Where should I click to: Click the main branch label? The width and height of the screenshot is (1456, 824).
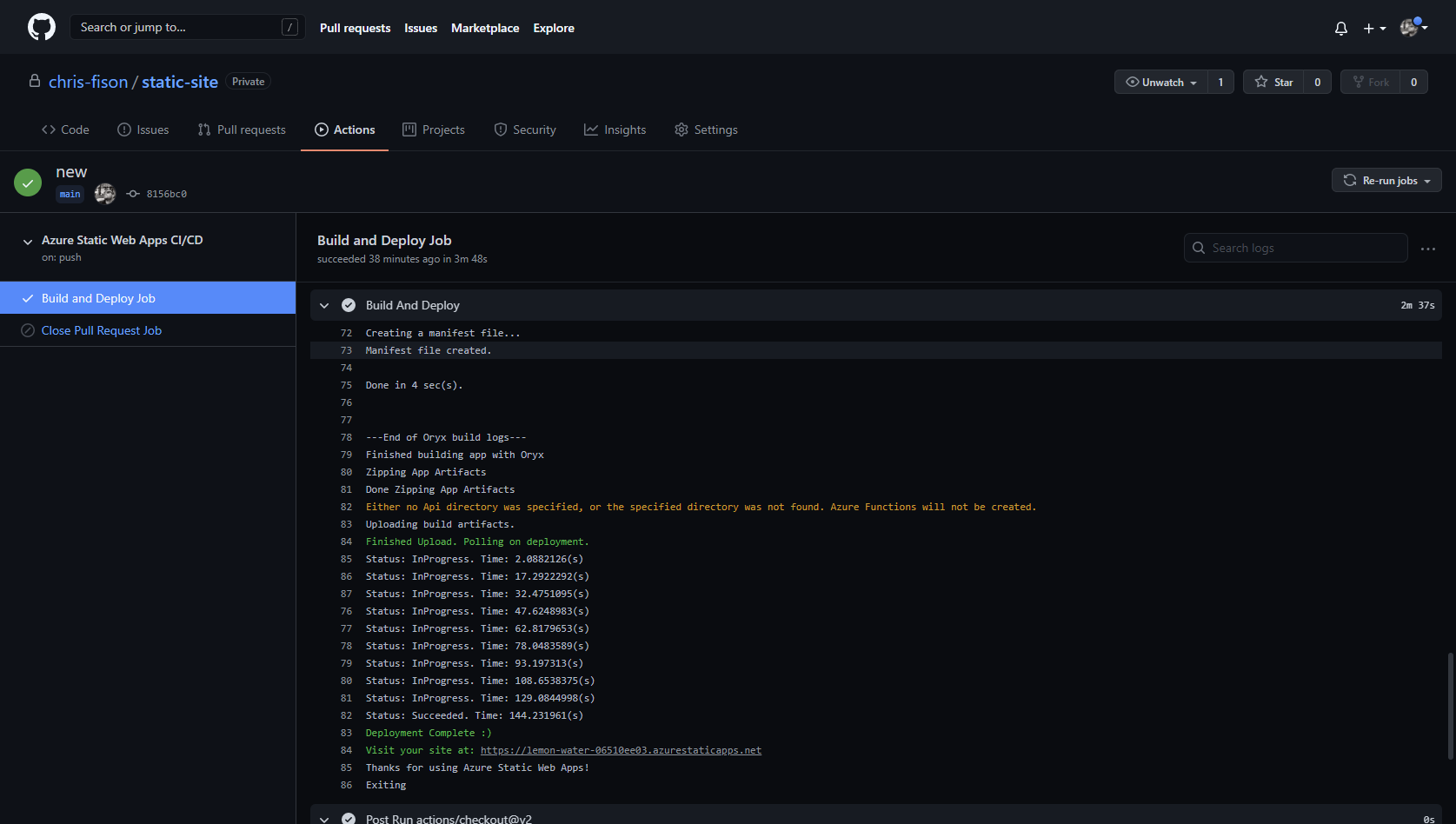tap(70, 194)
